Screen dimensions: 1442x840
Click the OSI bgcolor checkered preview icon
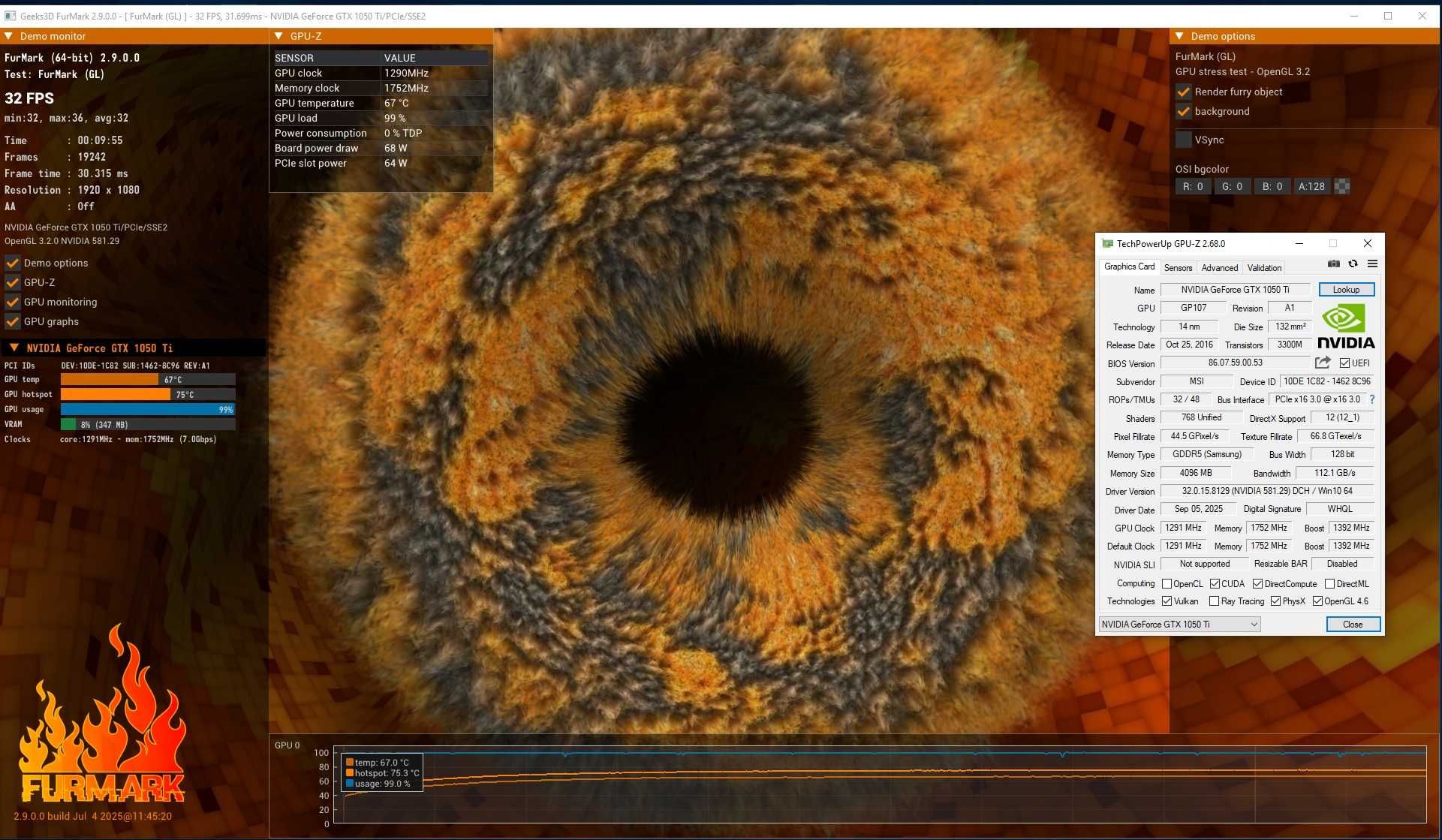[1342, 186]
